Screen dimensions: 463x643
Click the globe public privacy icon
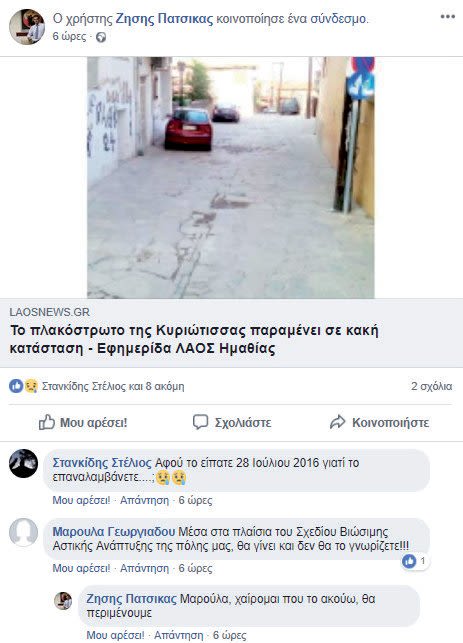click(101, 37)
